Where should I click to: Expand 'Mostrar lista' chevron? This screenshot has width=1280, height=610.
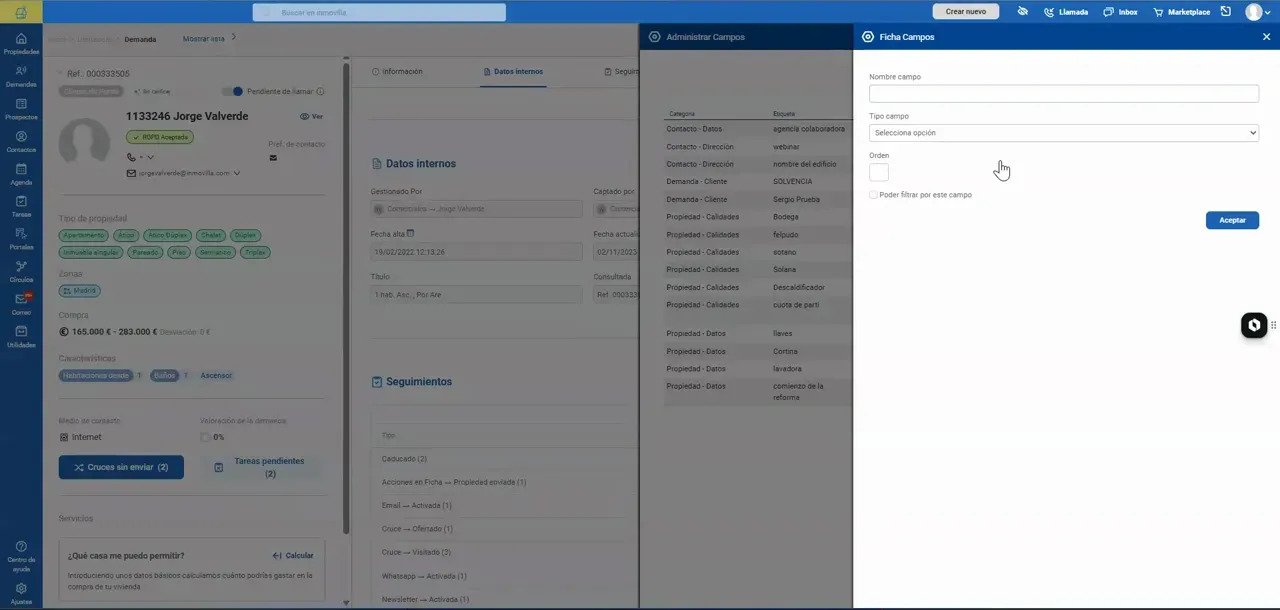pyautogui.click(x=233, y=38)
